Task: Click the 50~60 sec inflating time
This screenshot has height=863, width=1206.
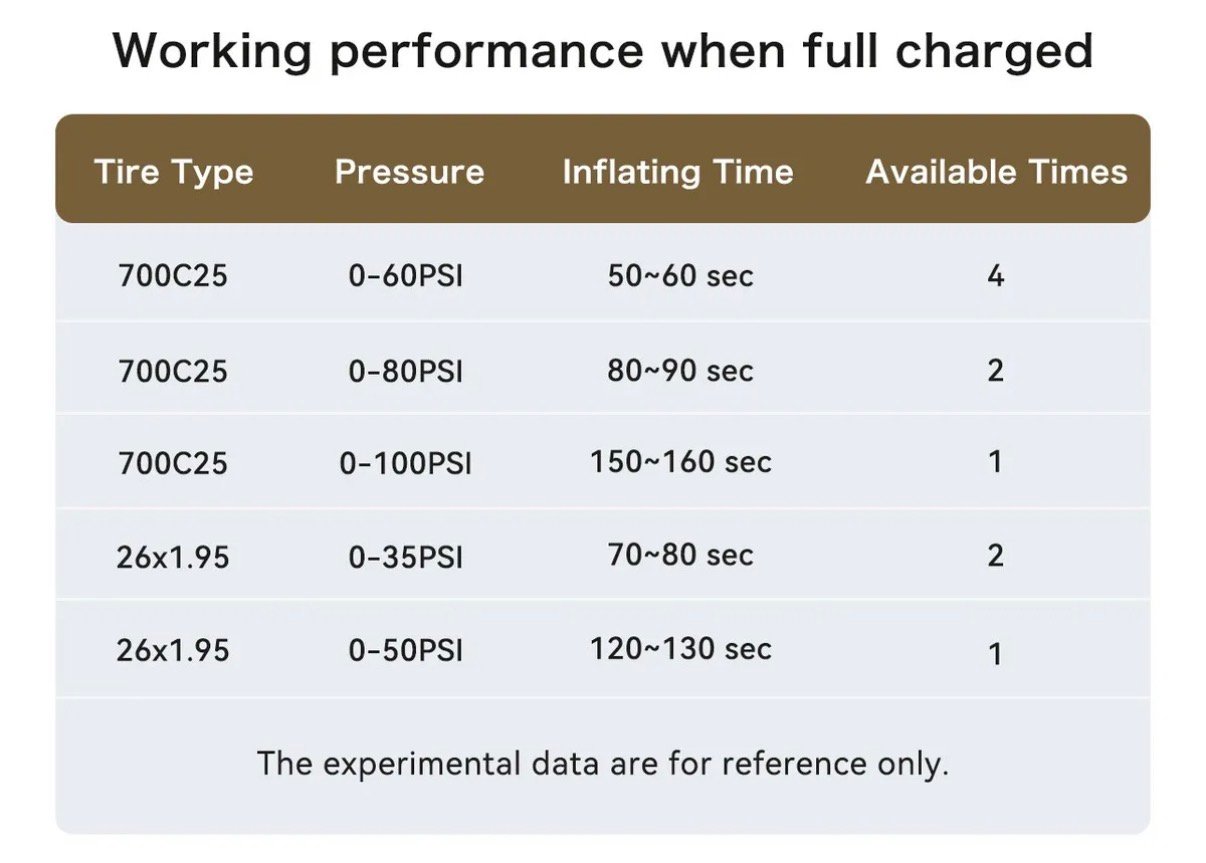Action: click(x=680, y=276)
